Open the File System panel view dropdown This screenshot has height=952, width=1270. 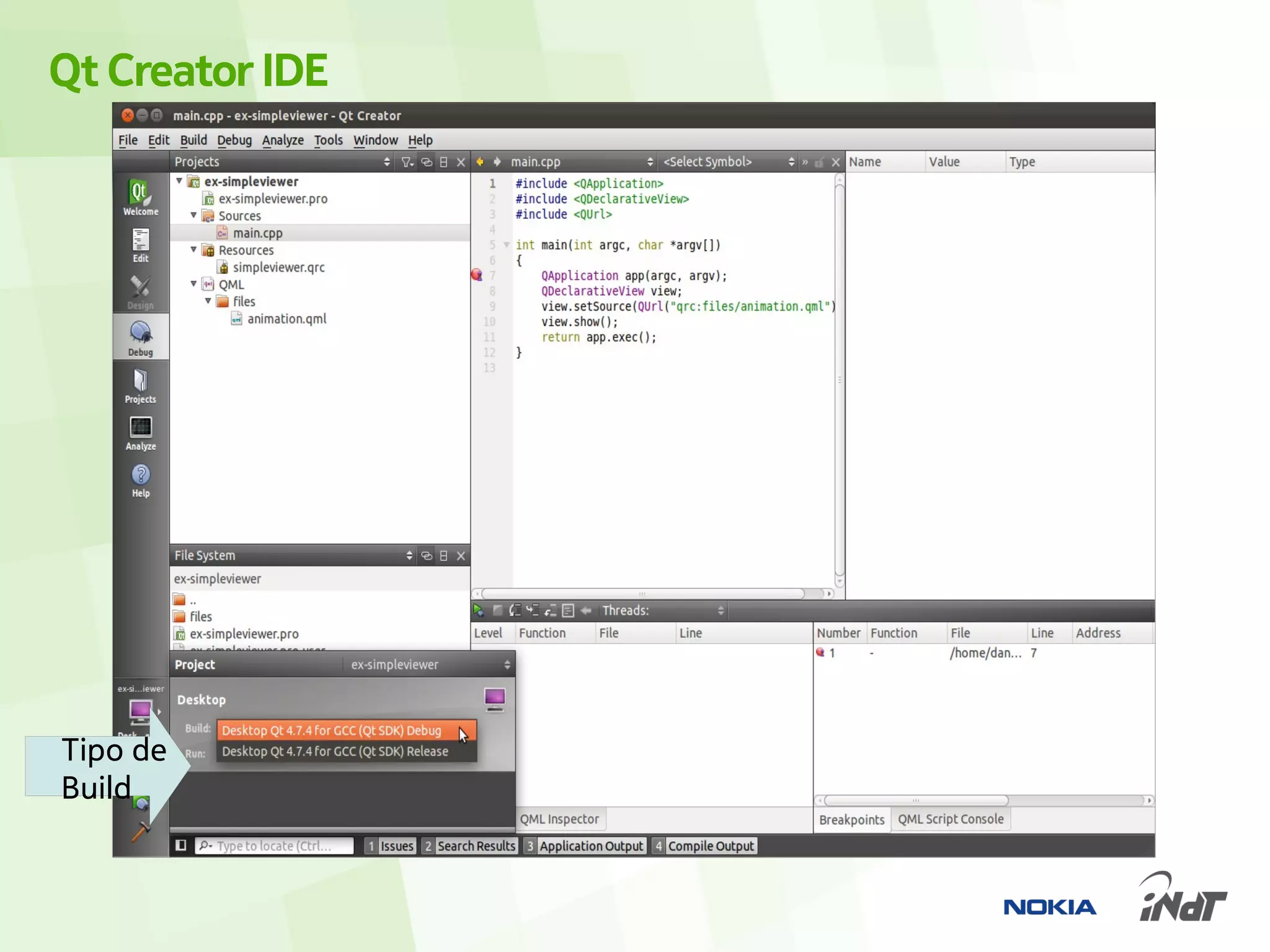(409, 556)
